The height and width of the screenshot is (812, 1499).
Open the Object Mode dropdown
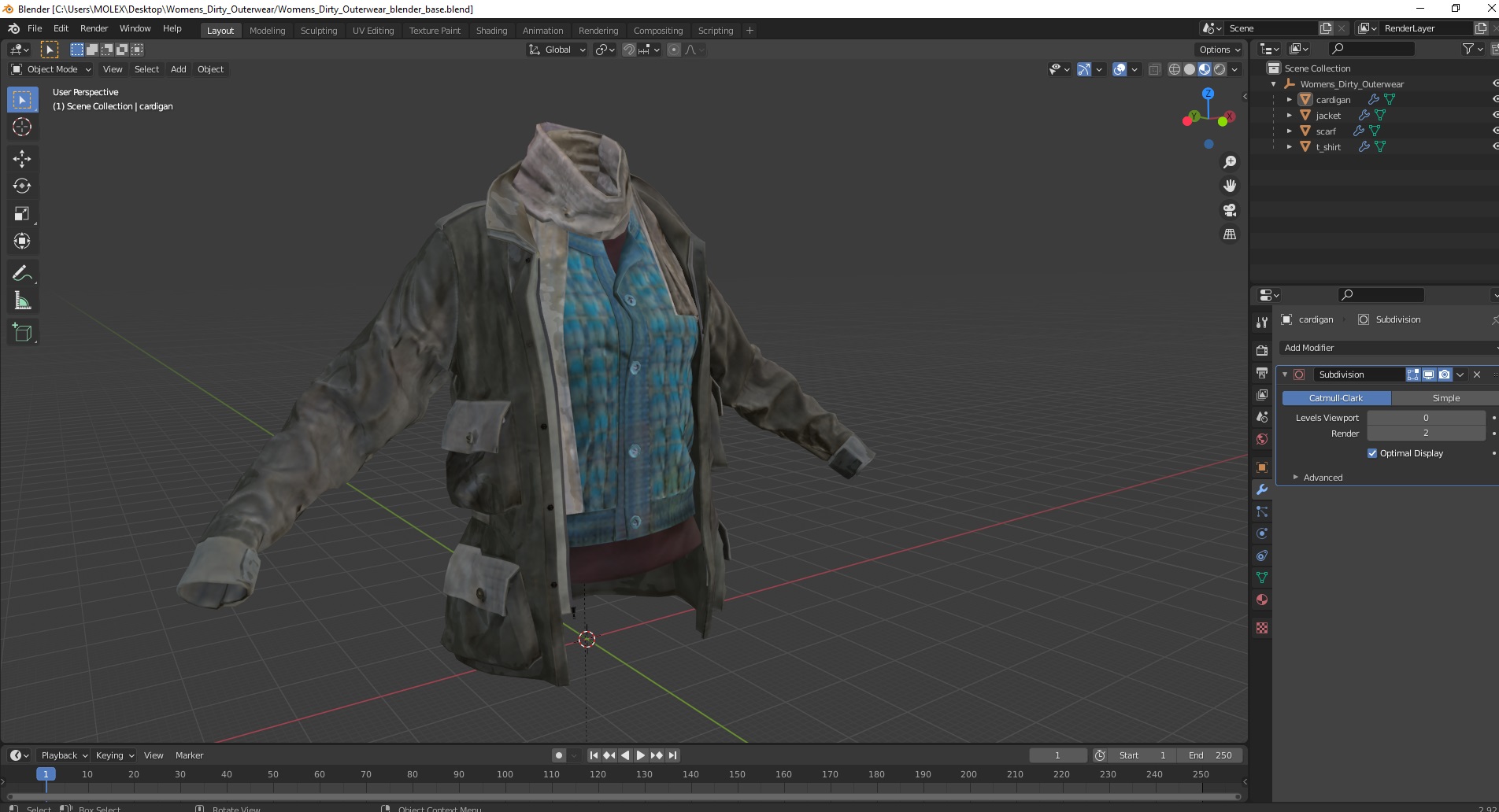click(x=51, y=69)
